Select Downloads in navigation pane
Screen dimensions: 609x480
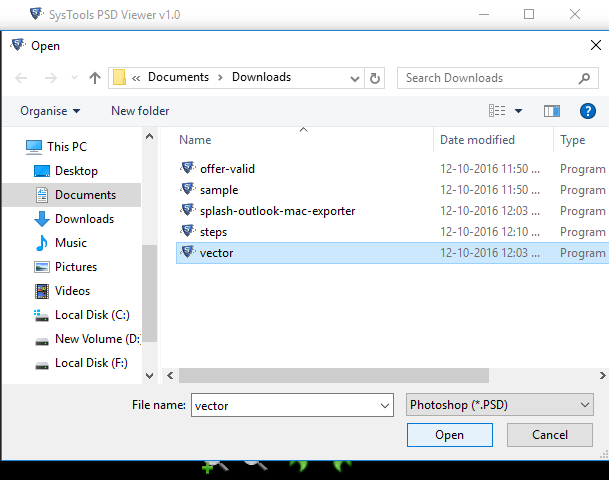tap(74, 219)
